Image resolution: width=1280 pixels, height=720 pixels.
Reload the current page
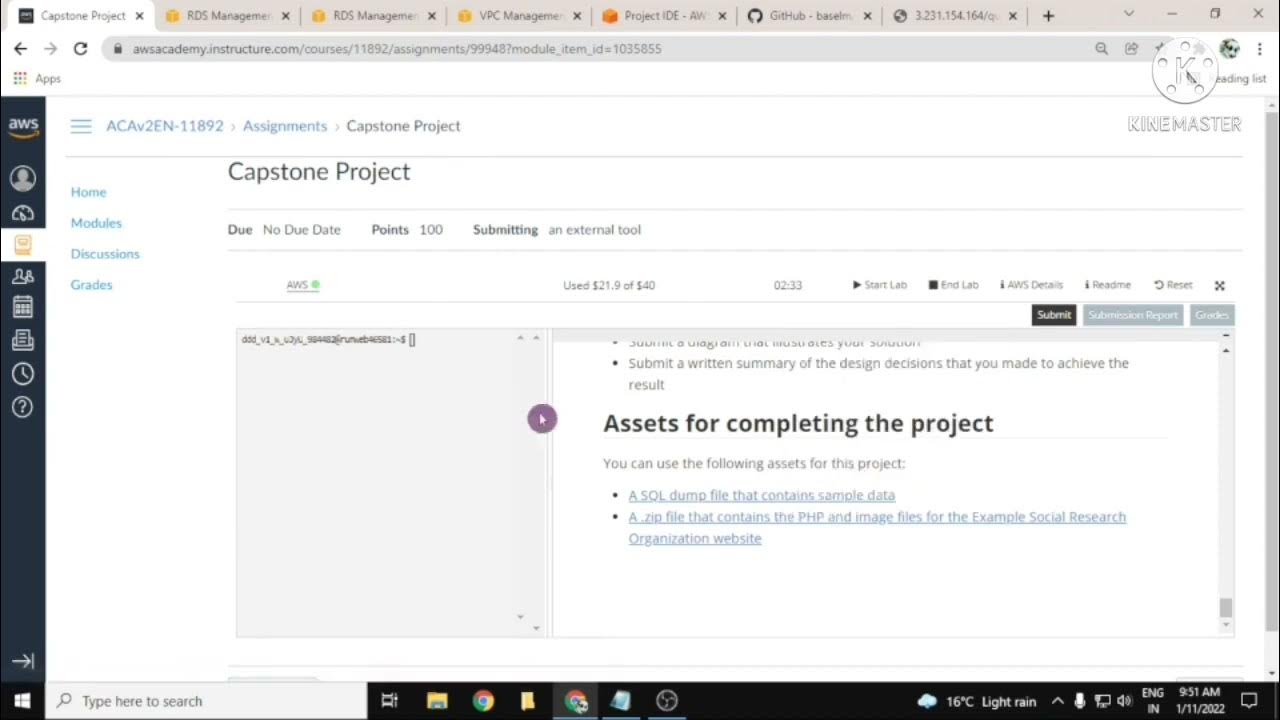tap(80, 48)
